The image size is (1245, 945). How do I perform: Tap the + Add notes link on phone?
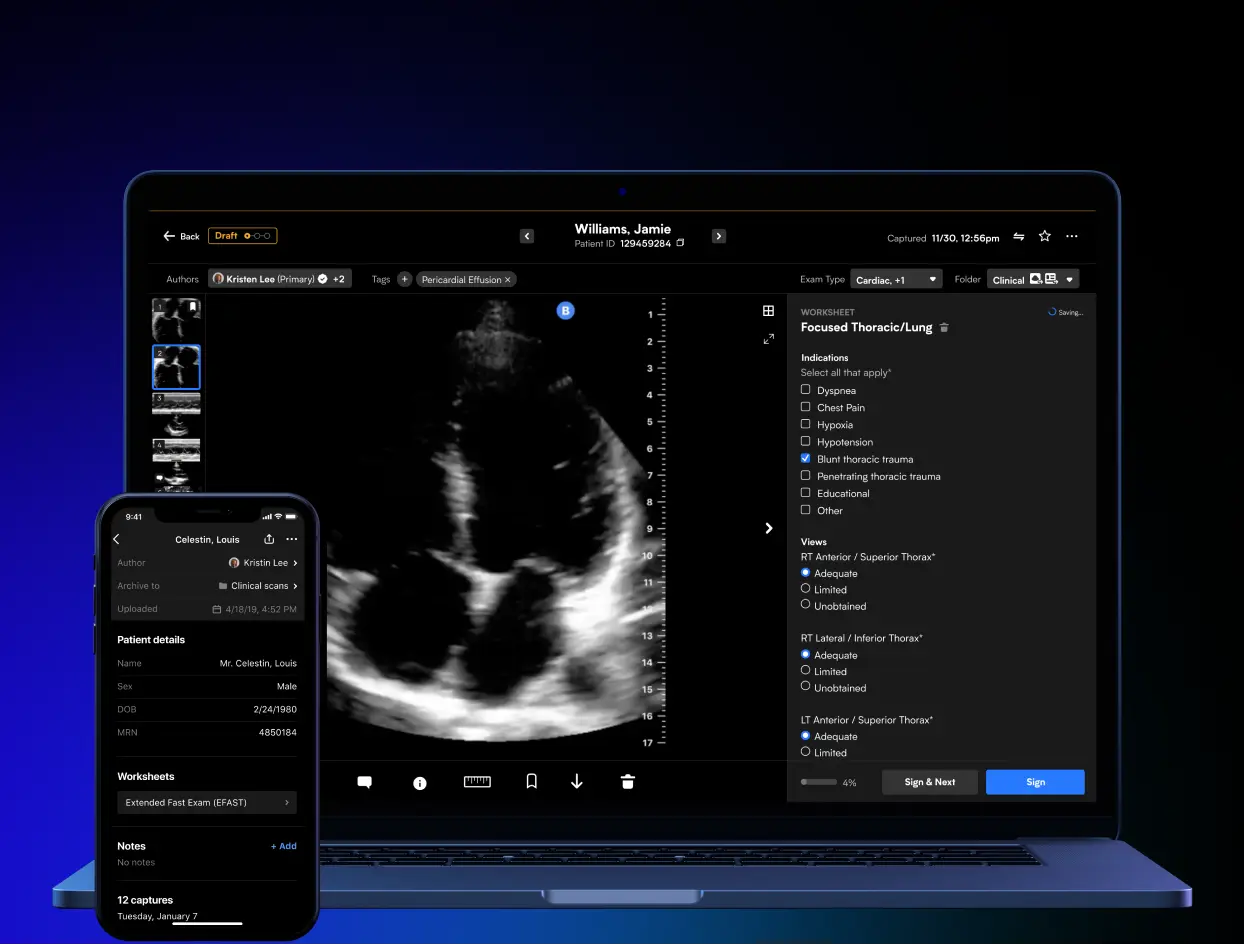pos(284,846)
